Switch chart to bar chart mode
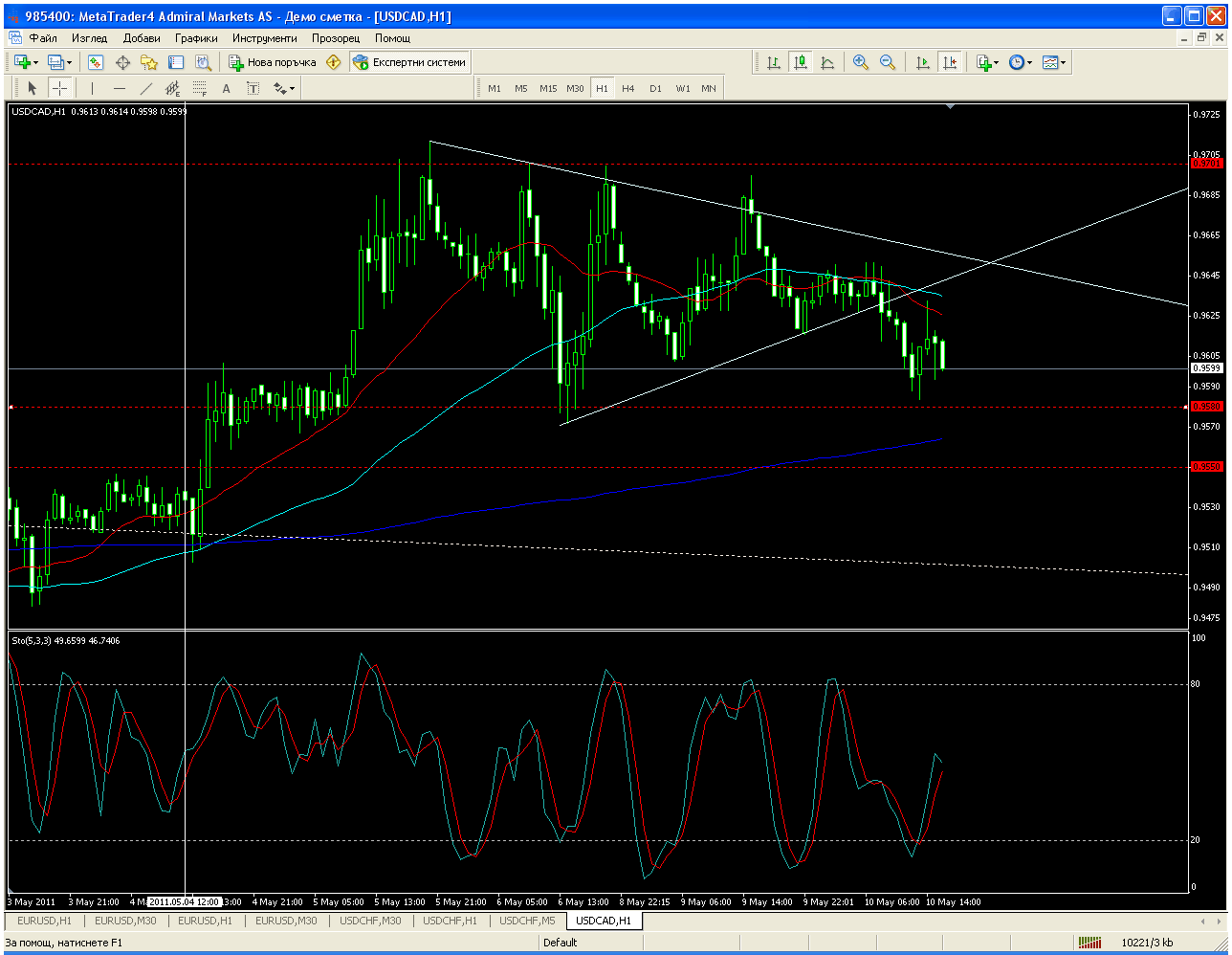The image size is (1232, 955). 774,62
